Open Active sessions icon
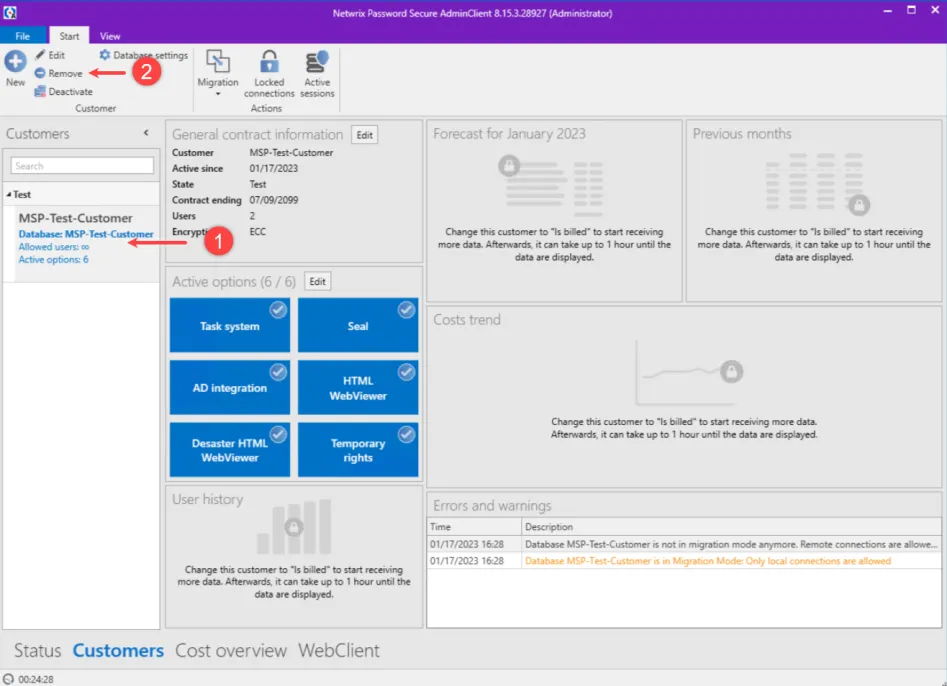Screen dimensions: 947x686 coord(317,61)
